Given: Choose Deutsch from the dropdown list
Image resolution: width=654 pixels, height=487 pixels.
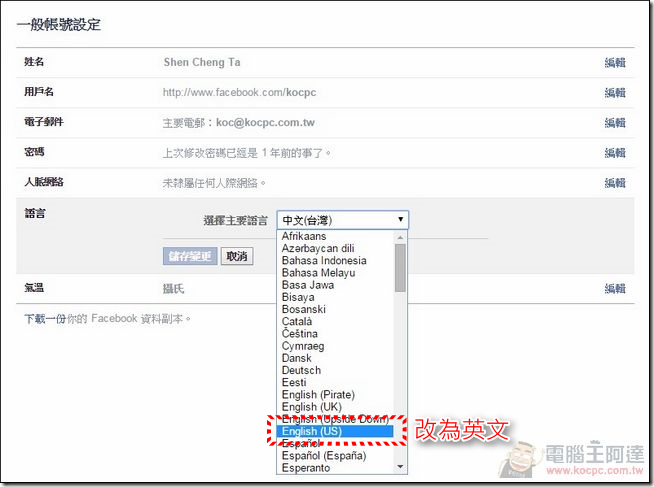Looking at the screenshot, I should pos(301,370).
